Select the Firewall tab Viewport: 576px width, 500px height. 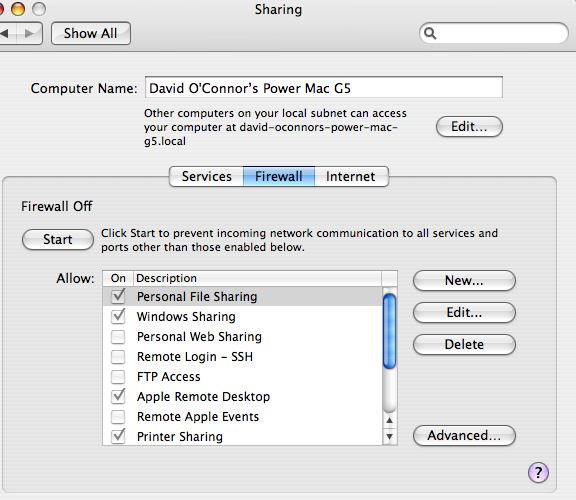(279, 176)
